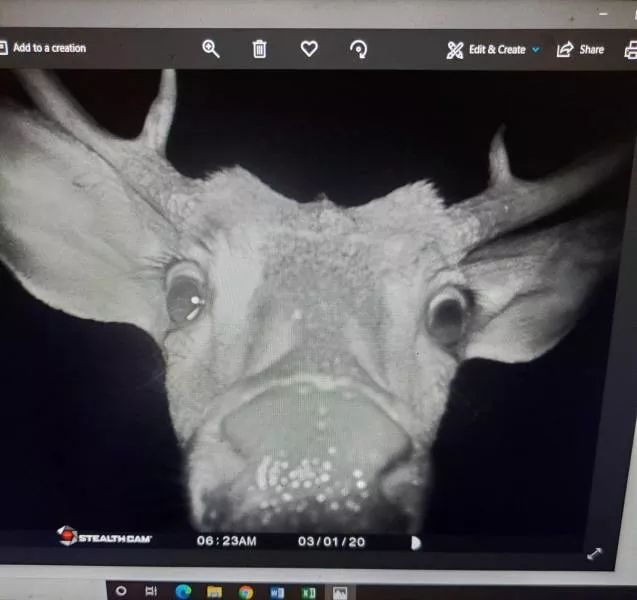The width and height of the screenshot is (637, 600).
Task: Open Cortana search circle on taskbar
Action: point(122,591)
